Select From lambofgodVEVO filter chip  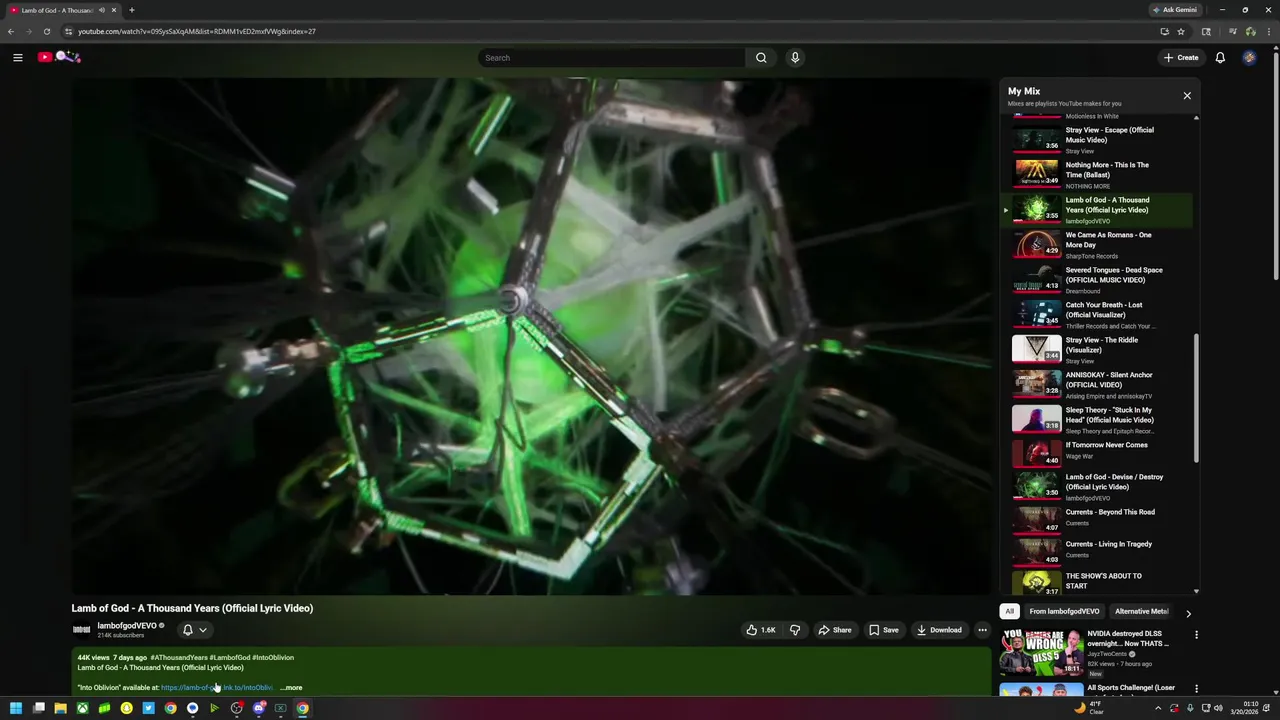(x=1064, y=612)
